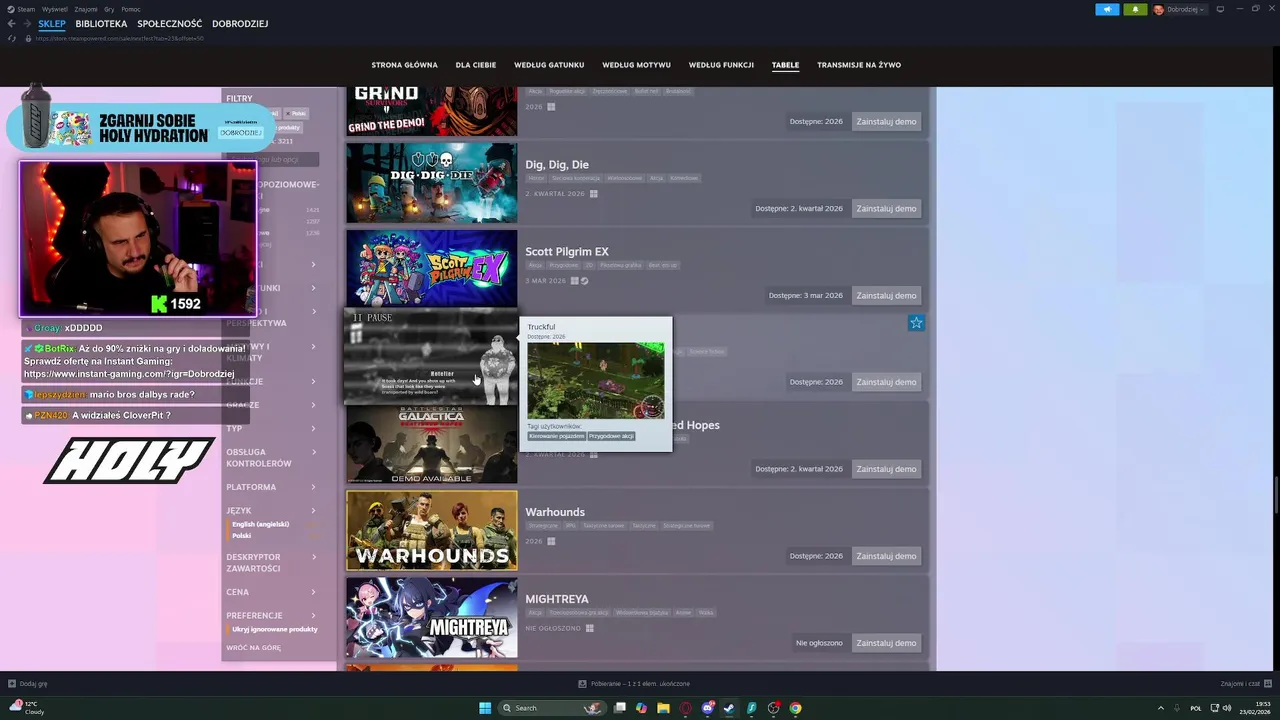Open the Dig Dig Die capsule image
Screen dimensions: 1280x720
coord(432,183)
